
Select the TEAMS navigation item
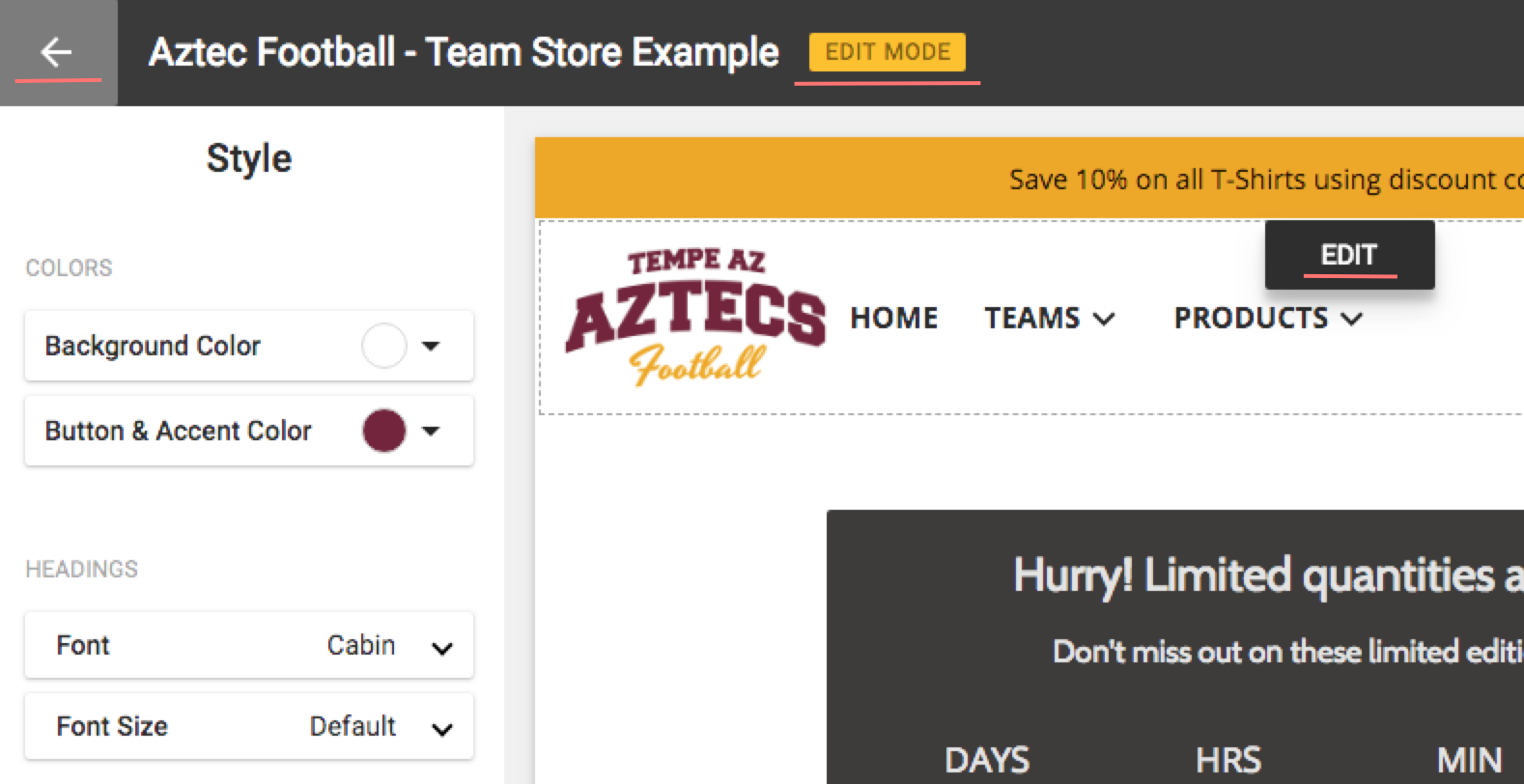pyautogui.click(x=1031, y=318)
